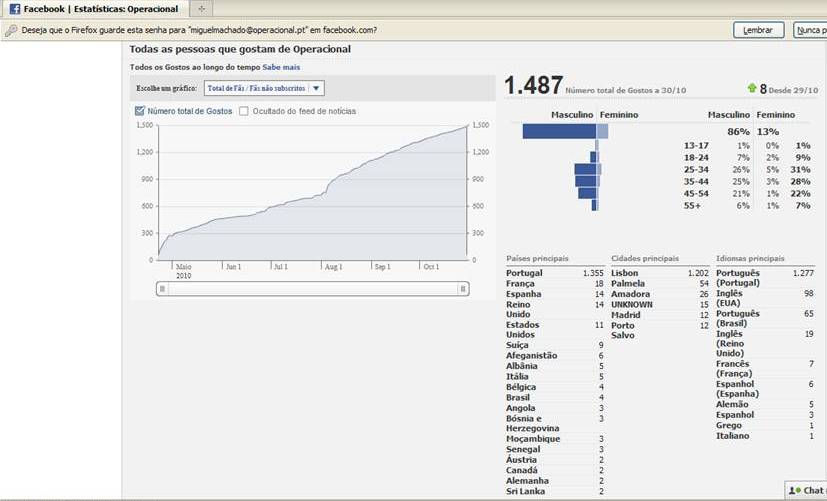Select the Amadora city row
This screenshot has height=501, width=827.
click(660, 294)
